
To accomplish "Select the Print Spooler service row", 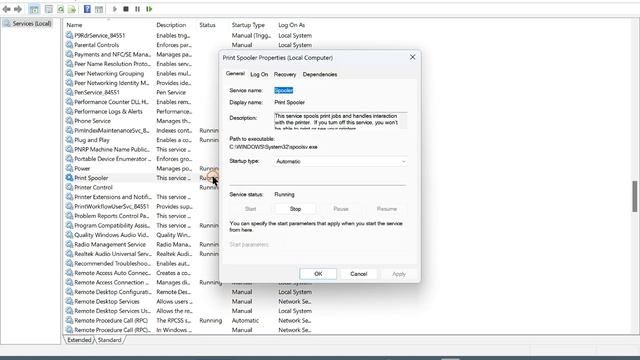I will coord(142,178).
